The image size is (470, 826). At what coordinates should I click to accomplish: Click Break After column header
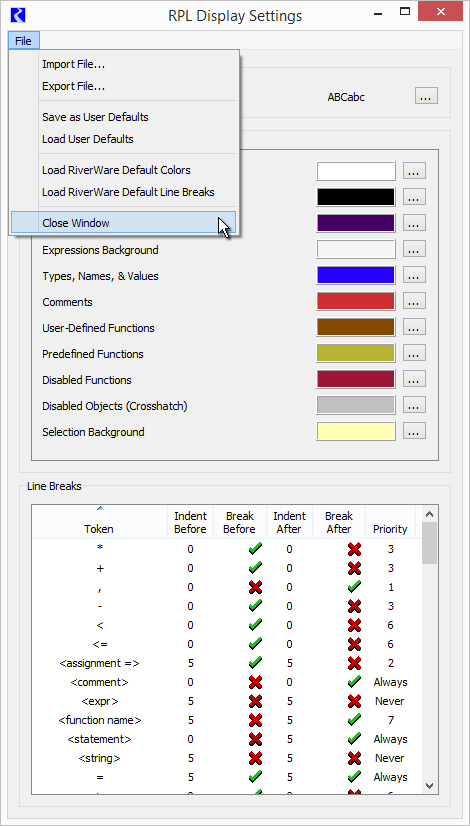pos(339,522)
